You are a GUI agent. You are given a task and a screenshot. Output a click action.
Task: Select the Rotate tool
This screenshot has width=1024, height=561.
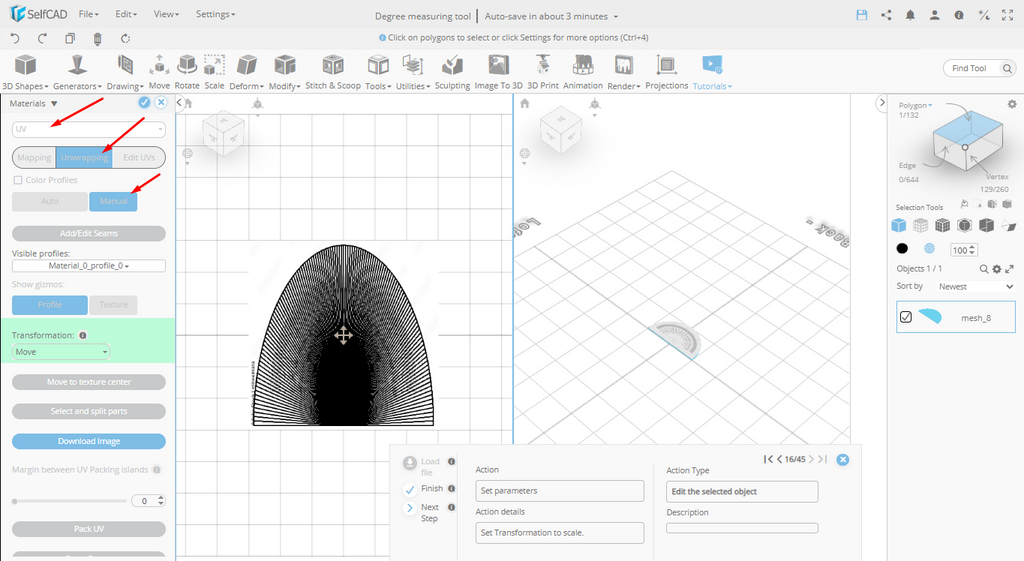pos(187,72)
